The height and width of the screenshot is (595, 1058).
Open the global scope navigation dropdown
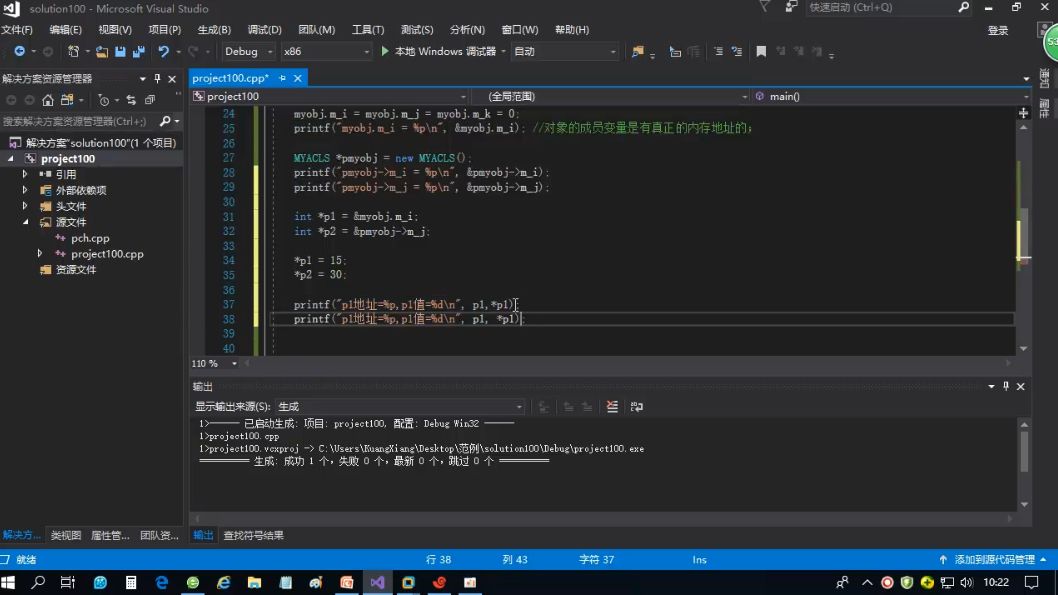[611, 96]
